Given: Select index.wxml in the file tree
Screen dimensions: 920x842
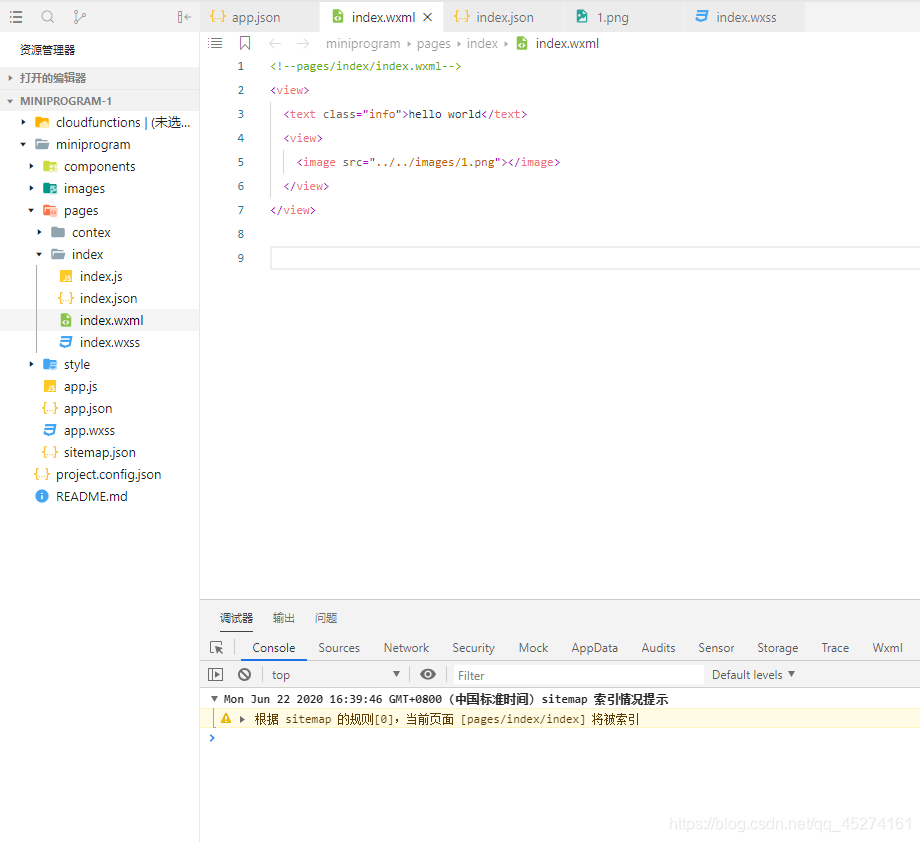Looking at the screenshot, I should [x=100, y=320].
